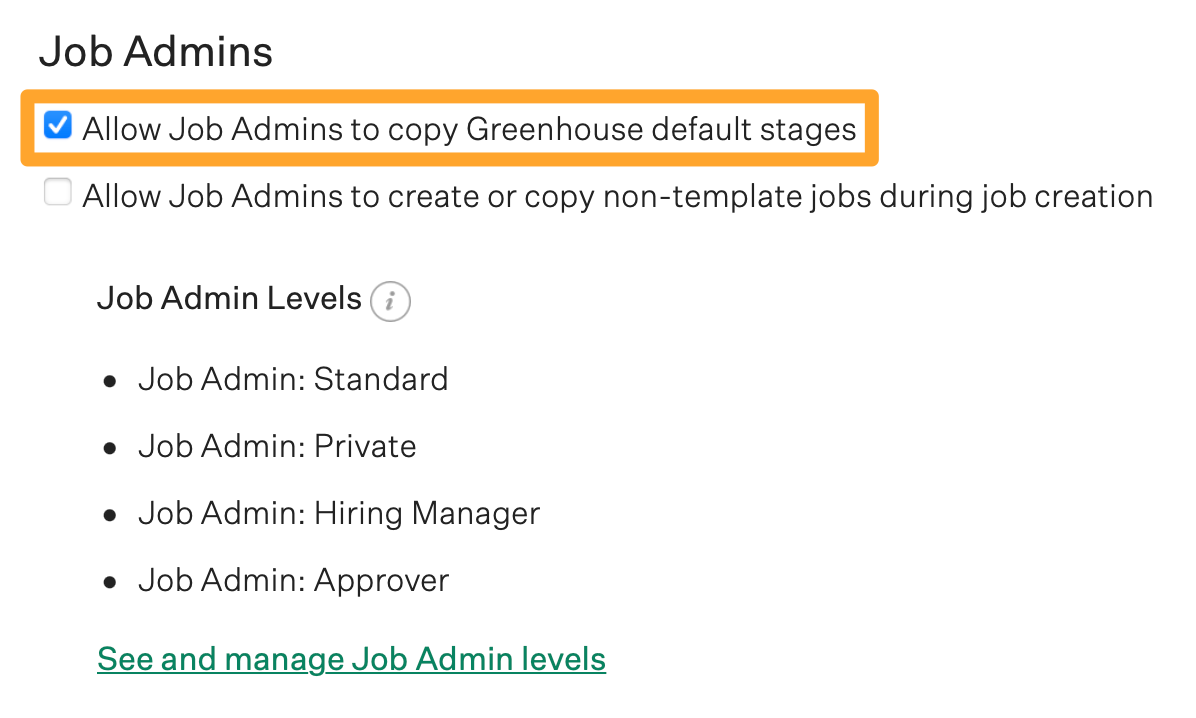Click the info icon beside "Job Admin Levels"
The height and width of the screenshot is (718, 1196).
pos(390,301)
